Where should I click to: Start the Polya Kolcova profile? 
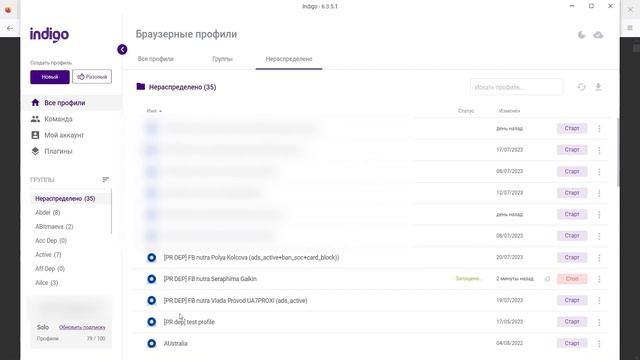click(572, 258)
